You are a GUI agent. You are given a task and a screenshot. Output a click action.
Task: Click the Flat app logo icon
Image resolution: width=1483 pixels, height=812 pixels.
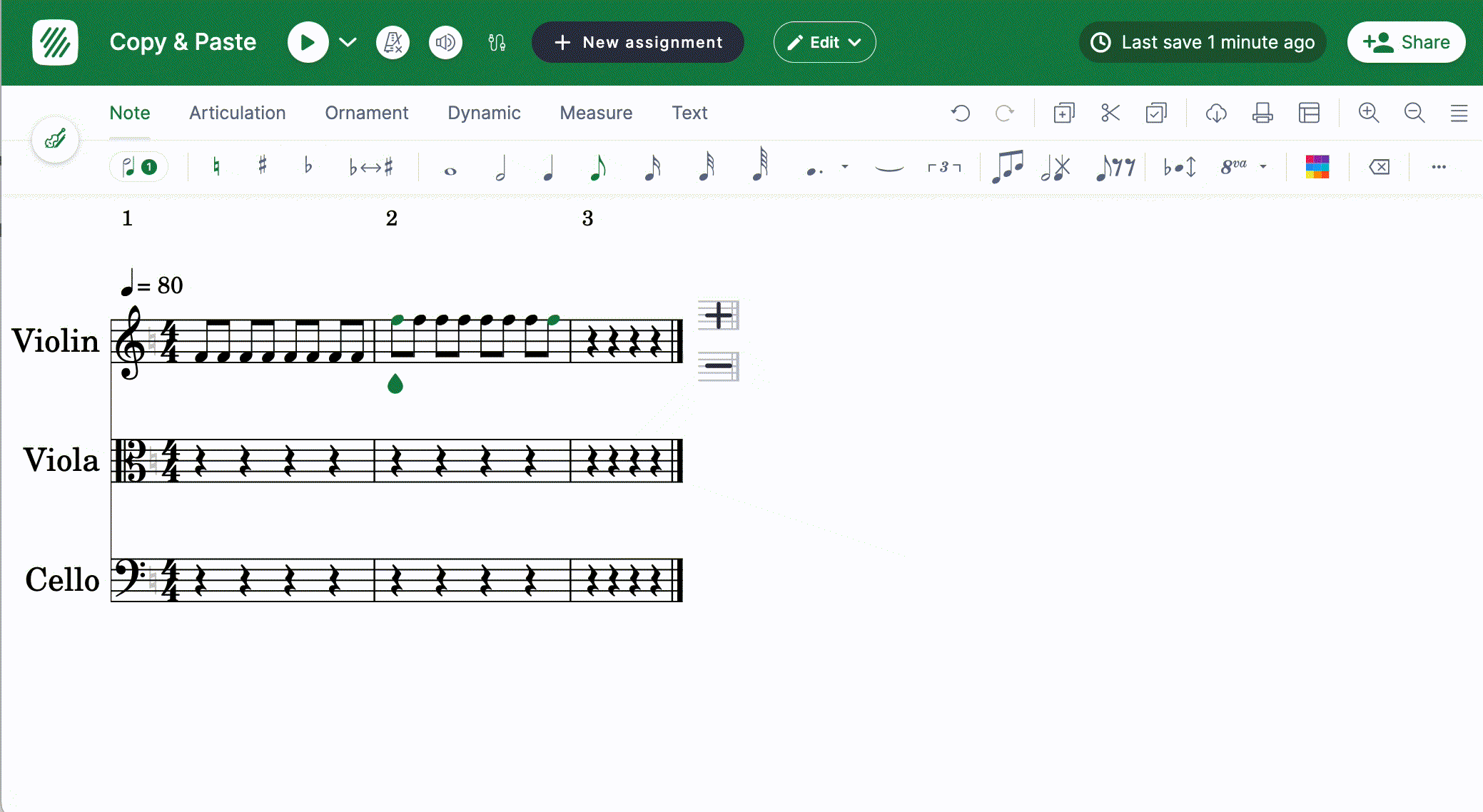point(55,42)
